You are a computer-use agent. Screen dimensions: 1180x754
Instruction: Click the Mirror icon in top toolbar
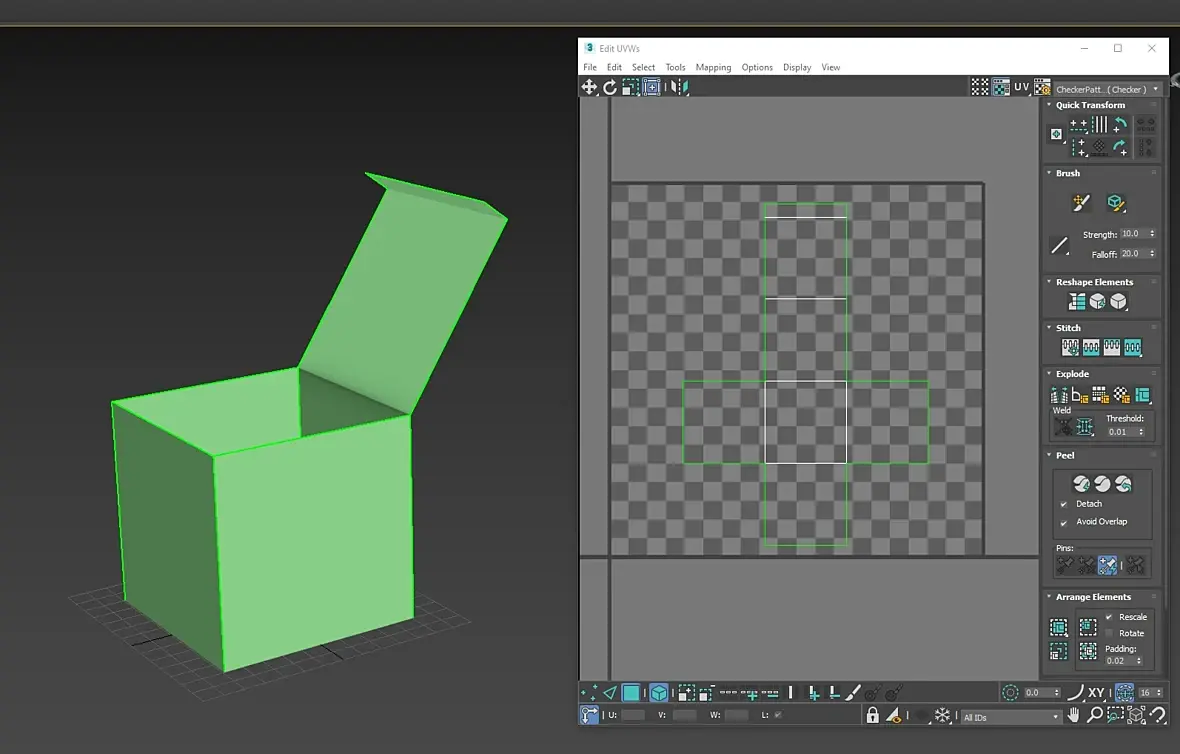[x=680, y=87]
